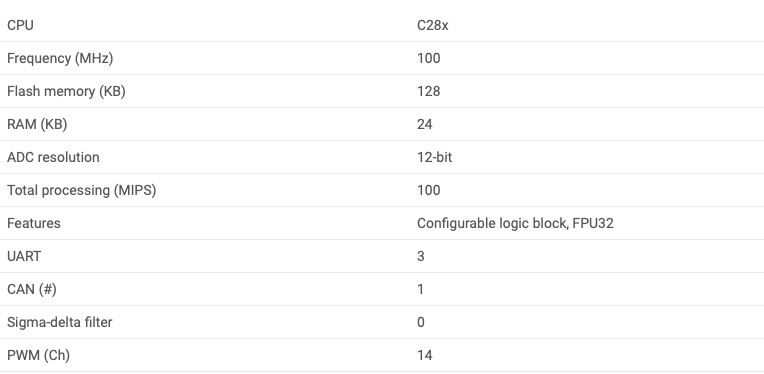Screen dimensions: 764x374
Task: Click the Sigma-delta filter label
Action: click(59, 322)
